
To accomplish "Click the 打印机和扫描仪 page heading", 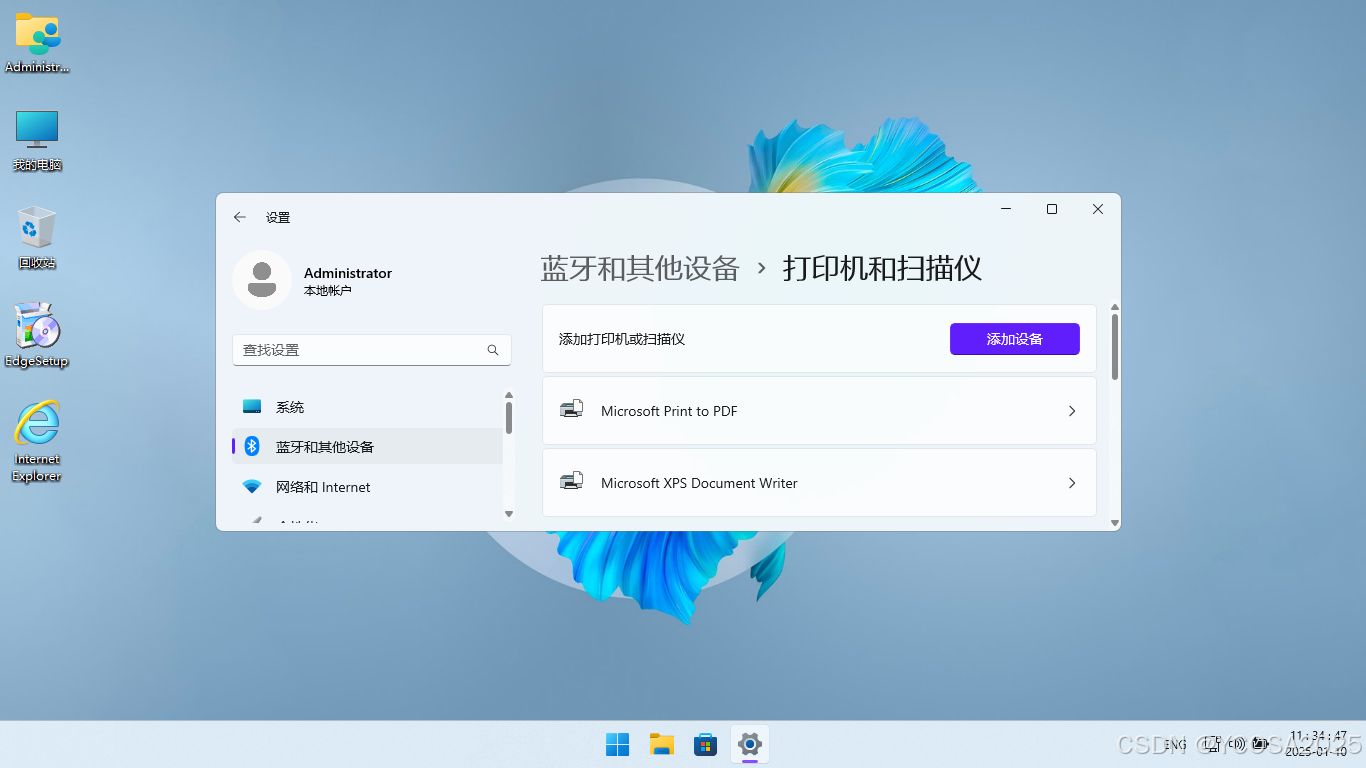I will [882, 268].
